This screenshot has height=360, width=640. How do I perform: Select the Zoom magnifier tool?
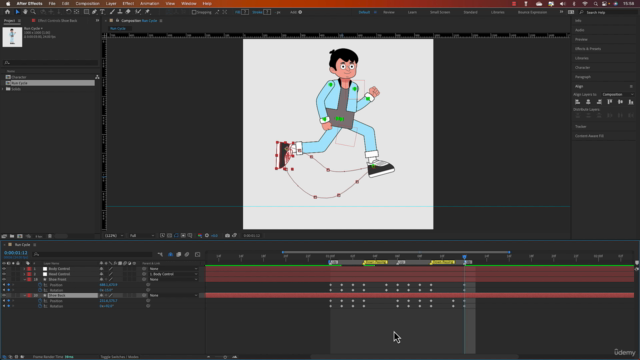33,12
